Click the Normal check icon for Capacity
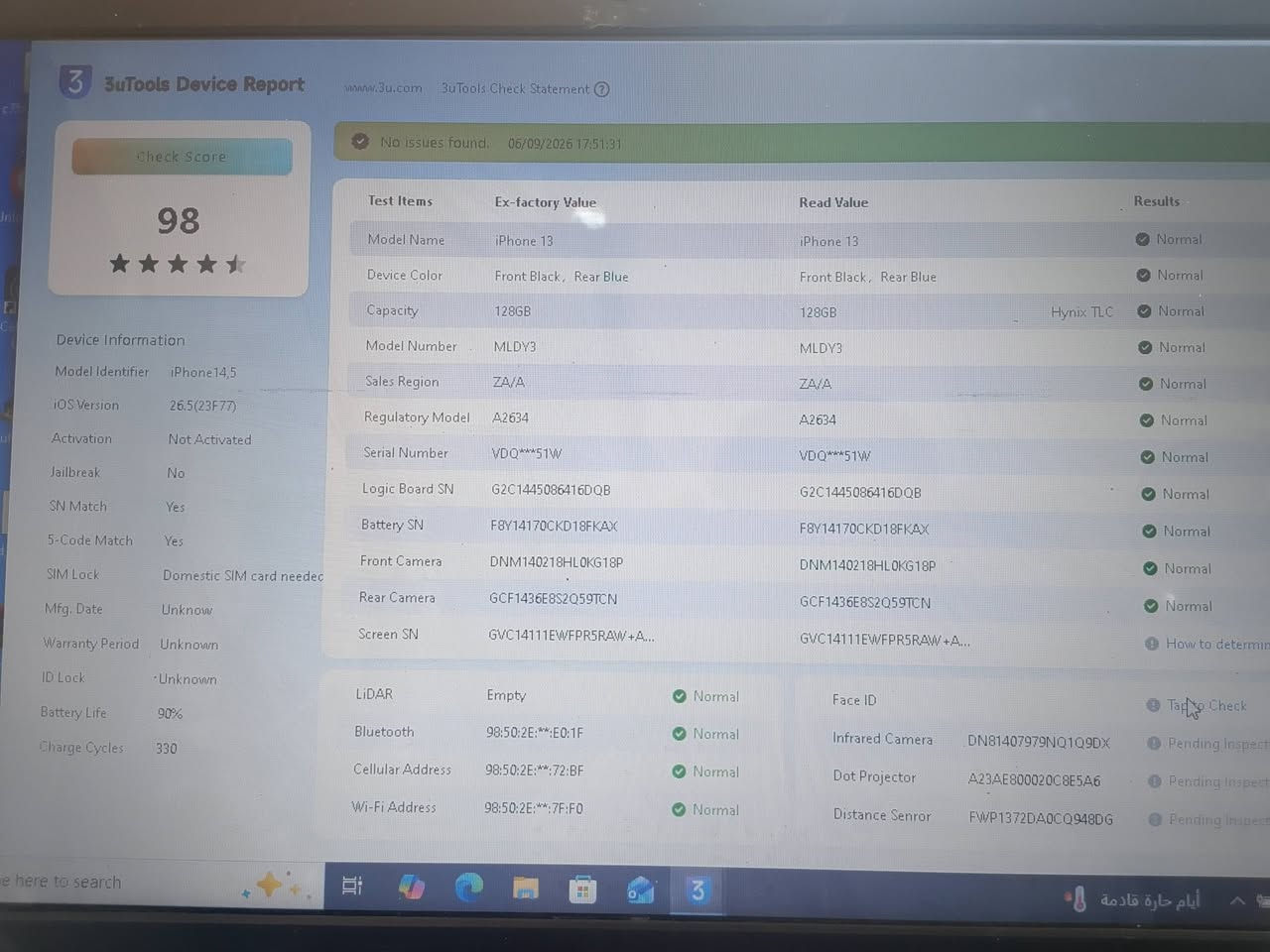 1144,310
